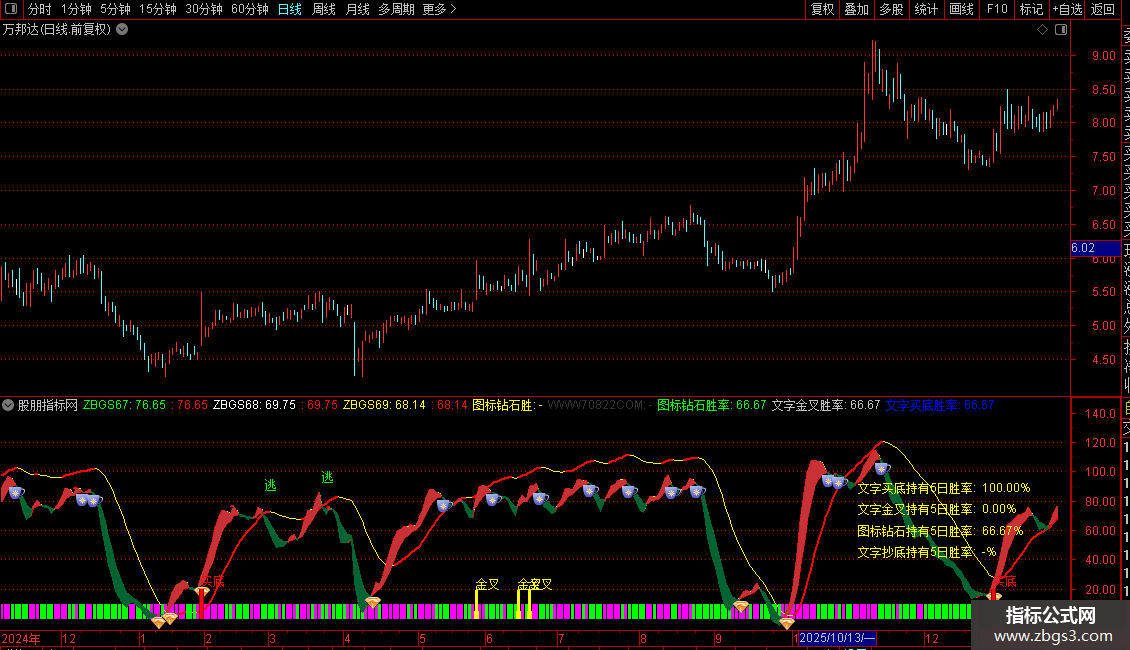Viewport: 1130px width, 650px height.
Task: Click the 文字买底胜率: 66.67 label
Action: [940, 405]
